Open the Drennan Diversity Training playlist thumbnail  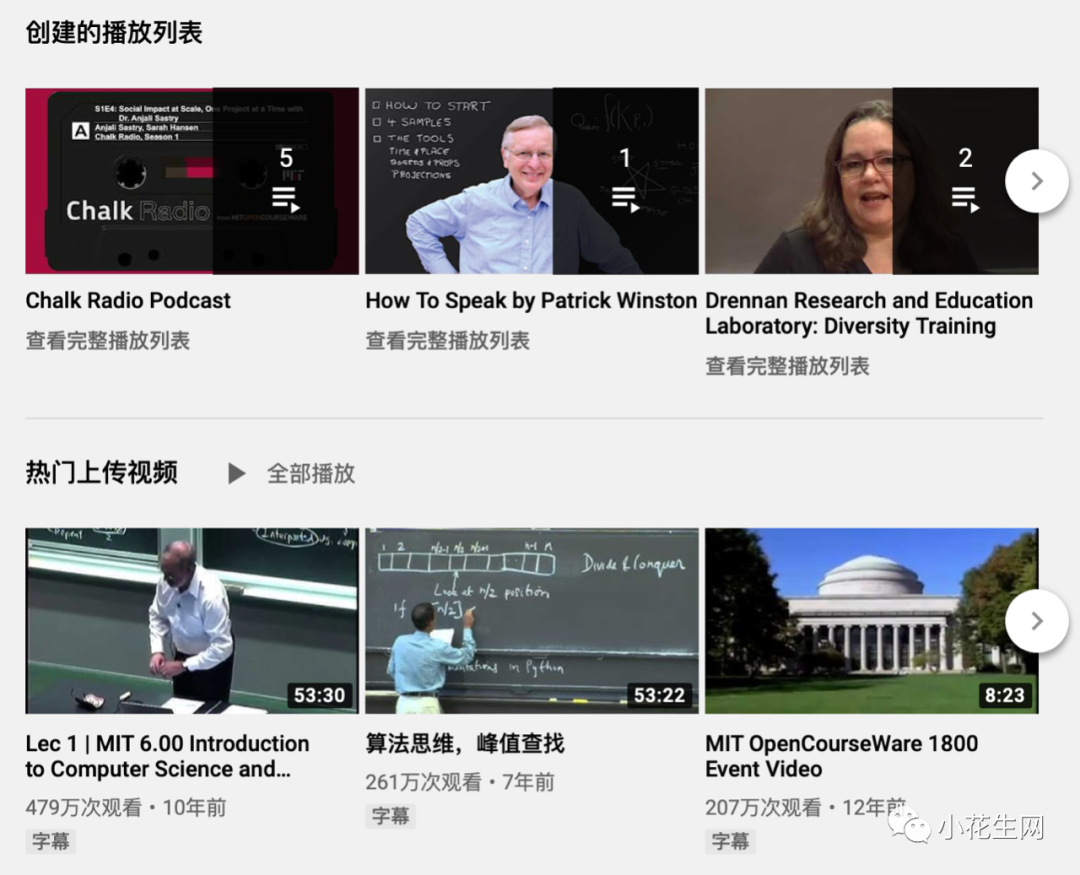(871, 181)
